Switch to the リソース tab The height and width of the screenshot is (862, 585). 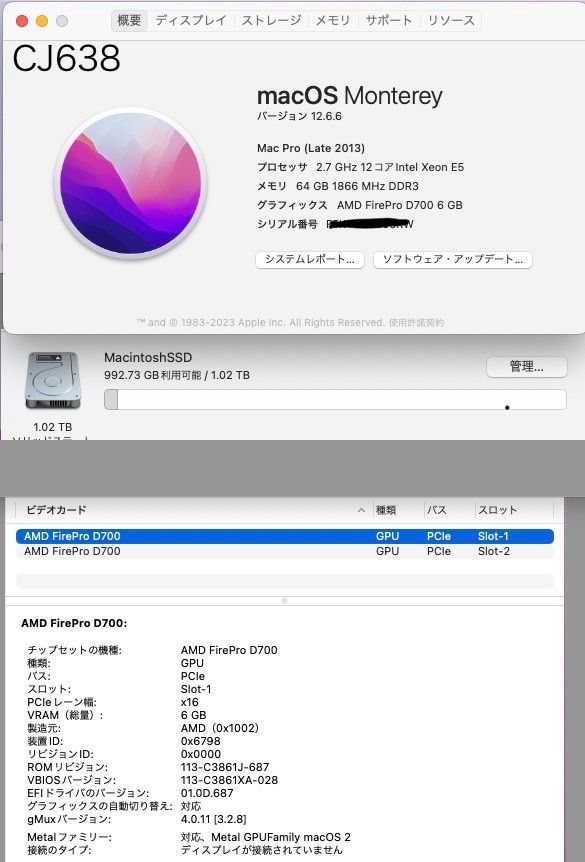[x=451, y=20]
